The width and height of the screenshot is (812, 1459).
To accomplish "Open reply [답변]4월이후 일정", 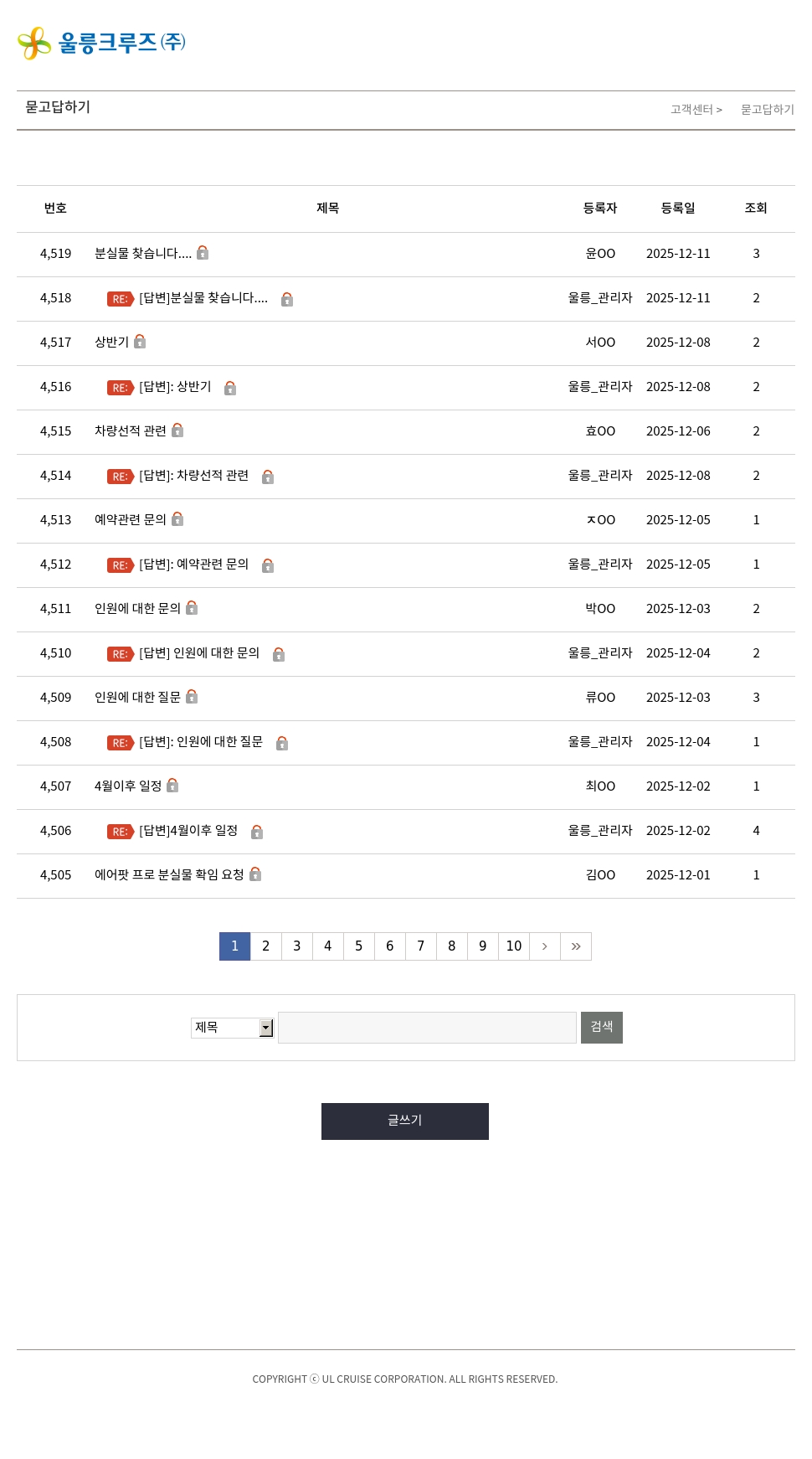I will [x=188, y=831].
